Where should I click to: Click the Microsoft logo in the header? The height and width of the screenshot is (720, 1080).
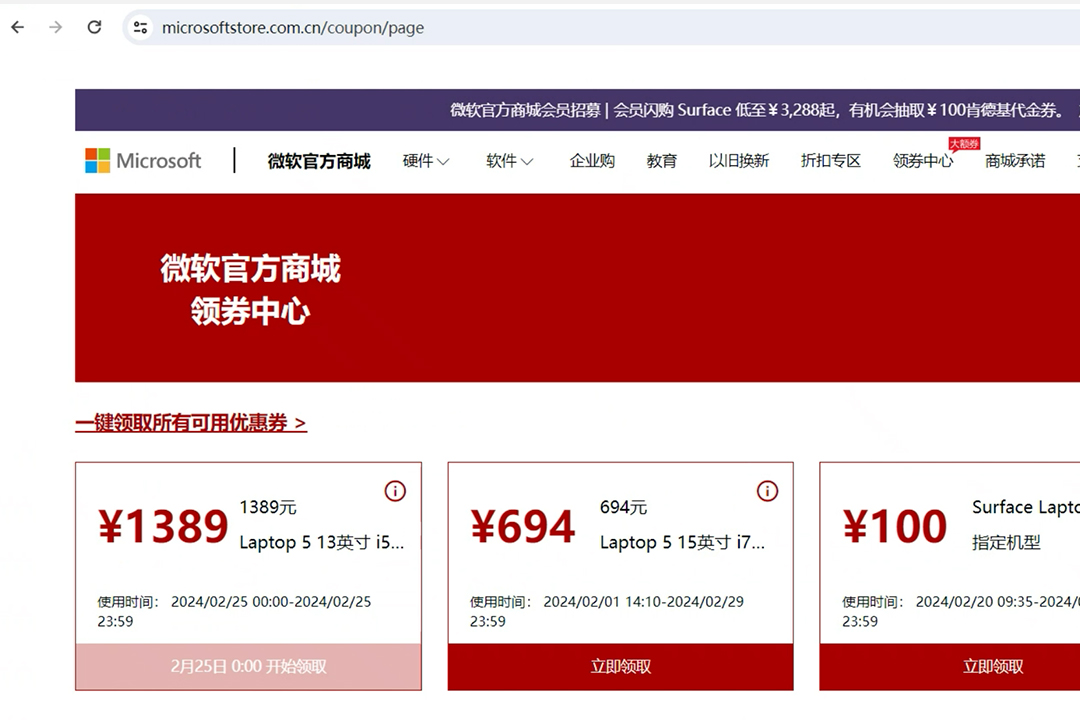(x=143, y=160)
